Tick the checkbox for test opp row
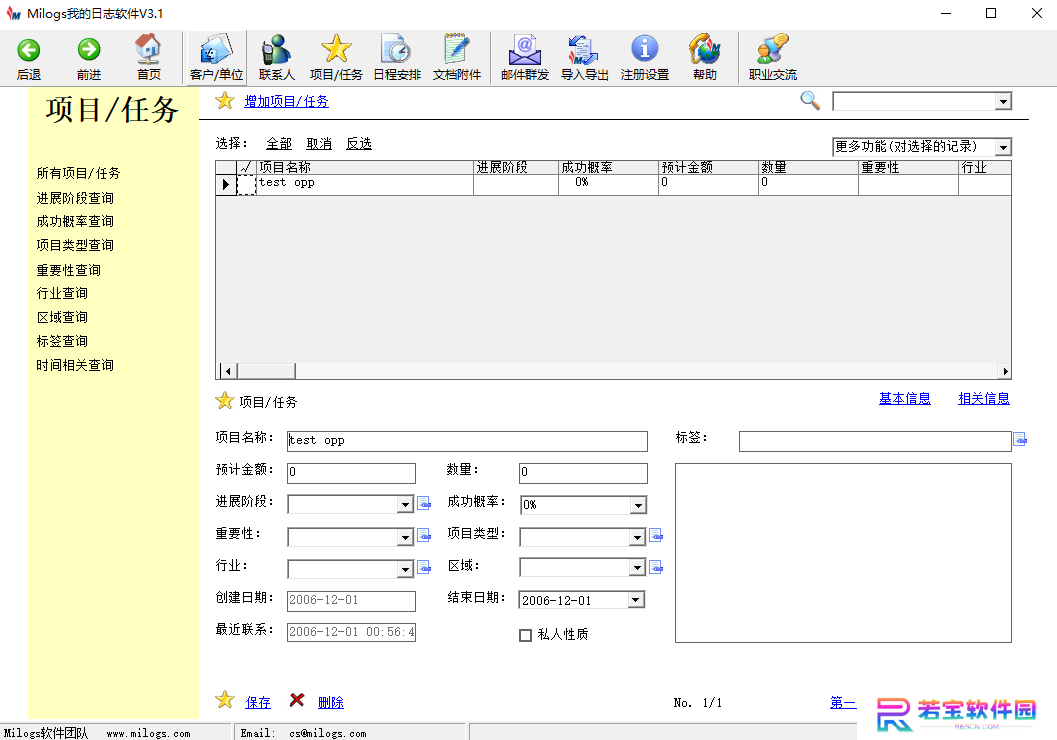The height and width of the screenshot is (740, 1057). coord(247,185)
